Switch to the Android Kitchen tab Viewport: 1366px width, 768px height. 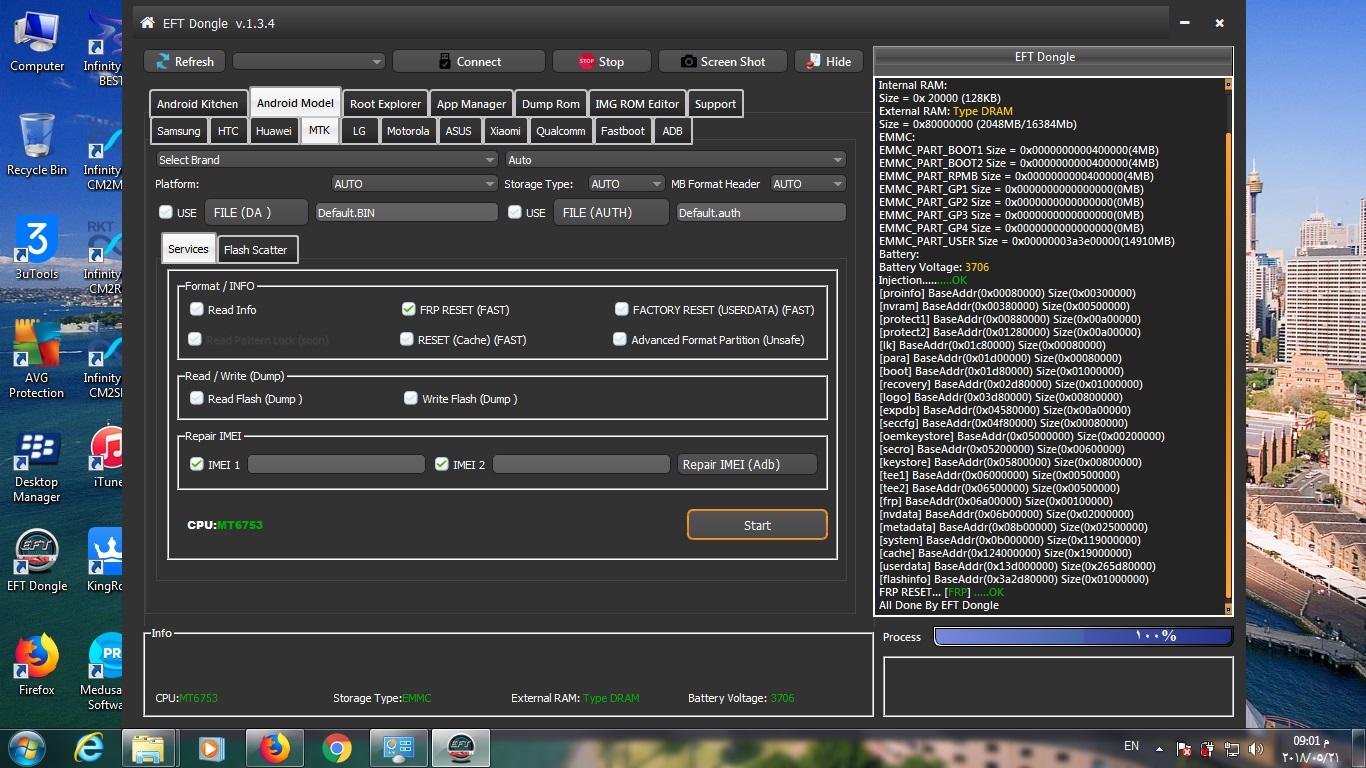click(x=198, y=104)
